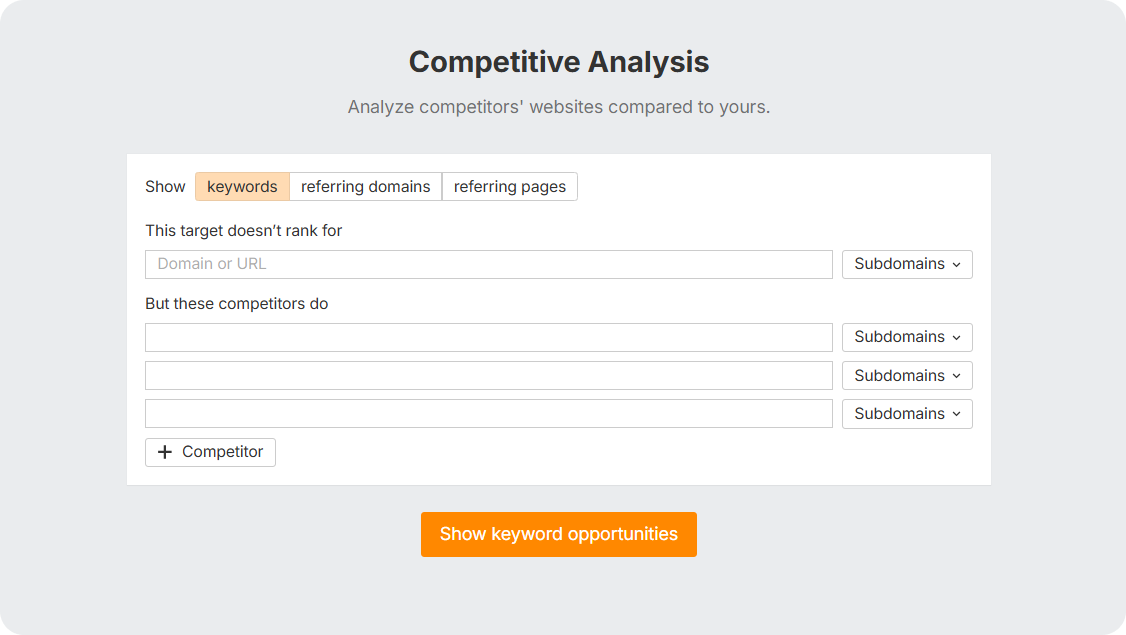
Task: Open the target's Subdomains dropdown
Action: click(906, 264)
